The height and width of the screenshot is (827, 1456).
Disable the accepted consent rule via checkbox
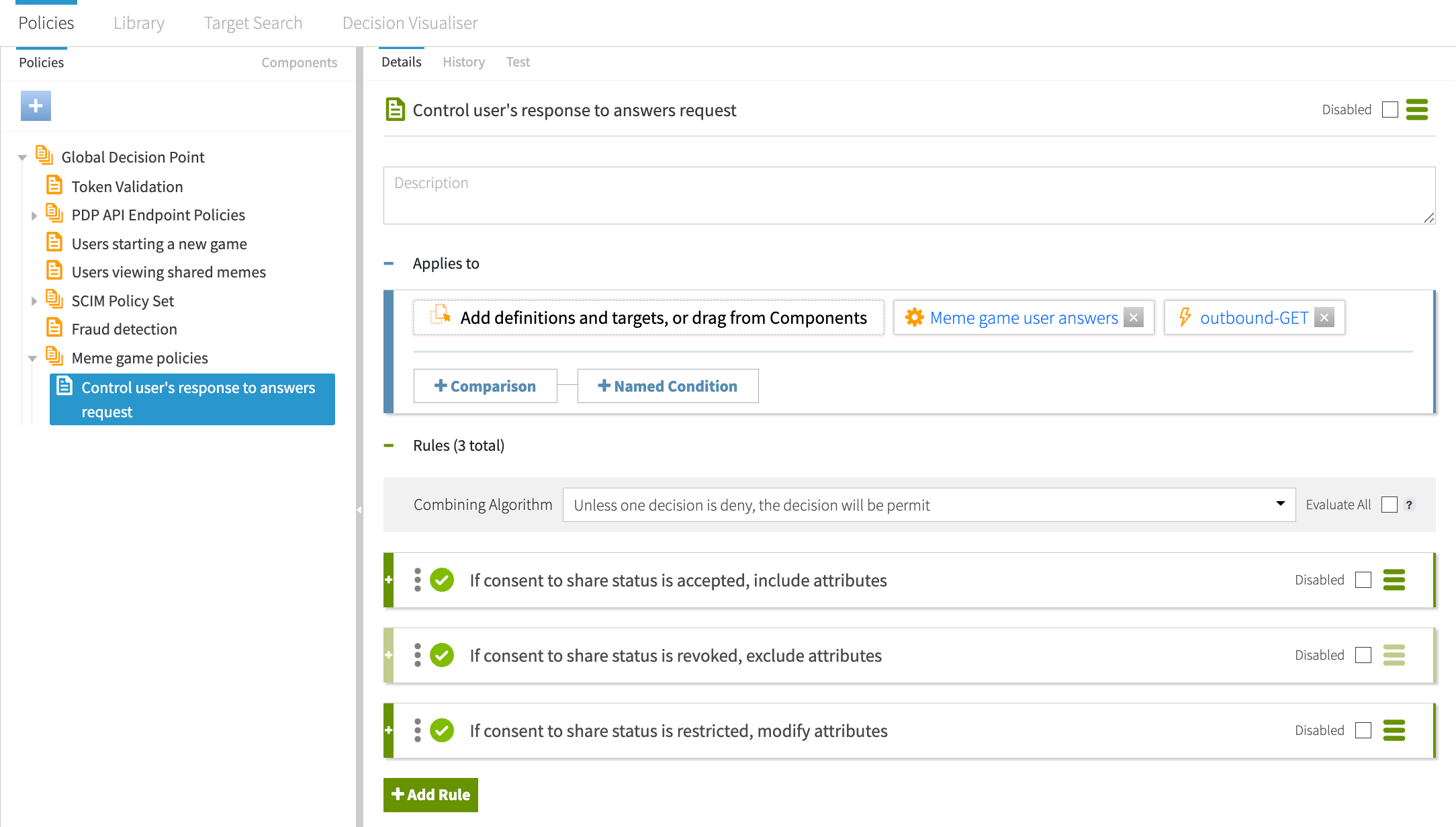pyautogui.click(x=1363, y=580)
